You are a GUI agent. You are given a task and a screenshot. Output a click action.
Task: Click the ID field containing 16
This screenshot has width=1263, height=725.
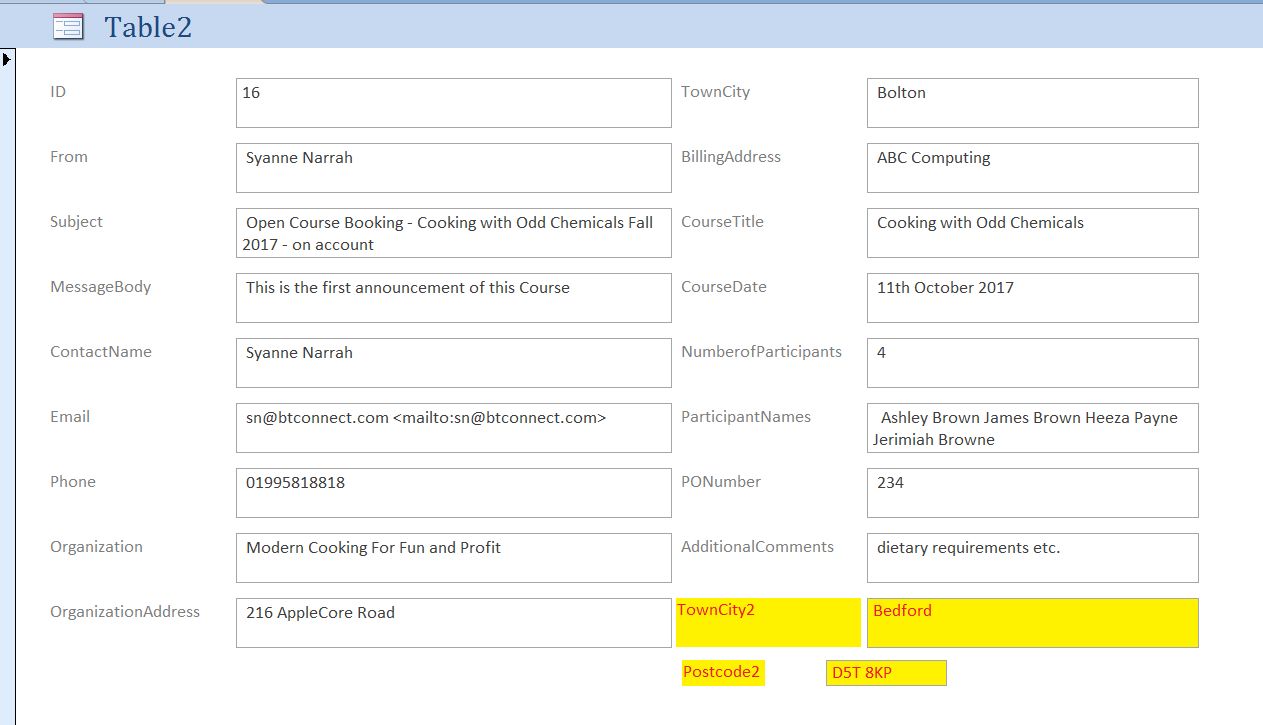pyautogui.click(x=454, y=103)
